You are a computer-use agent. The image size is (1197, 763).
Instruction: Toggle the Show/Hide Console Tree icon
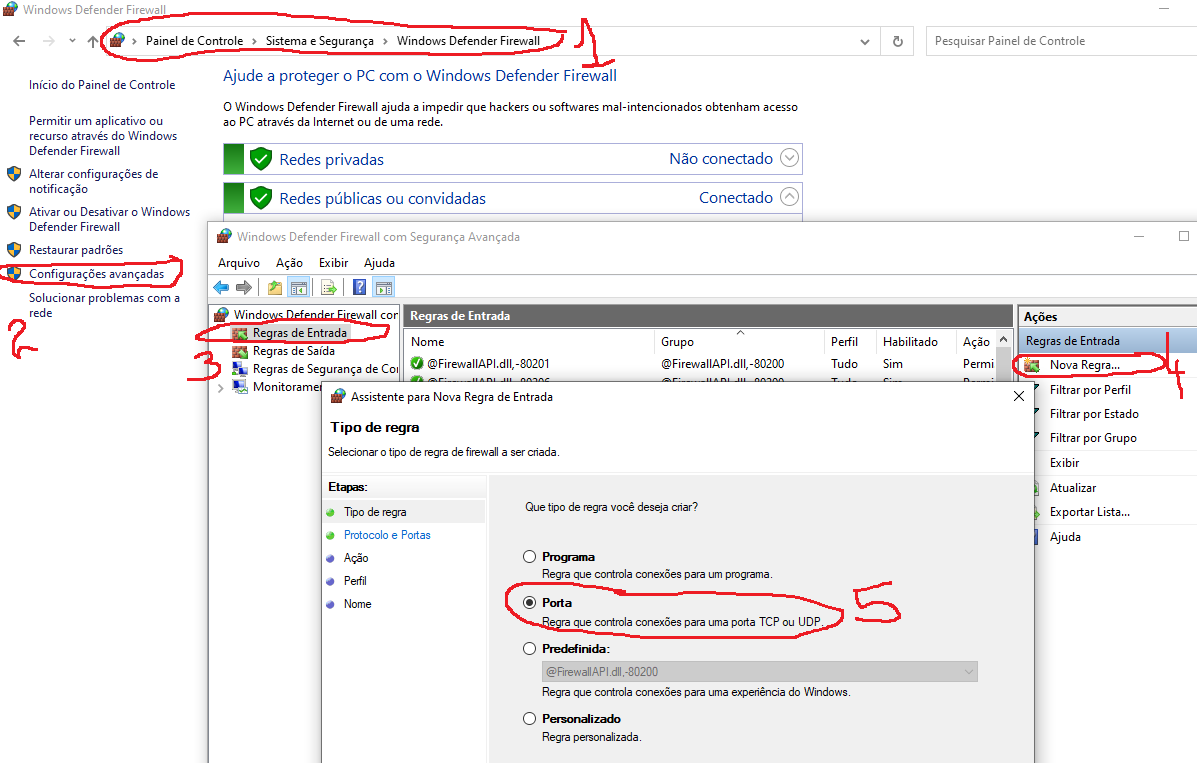[x=298, y=288]
